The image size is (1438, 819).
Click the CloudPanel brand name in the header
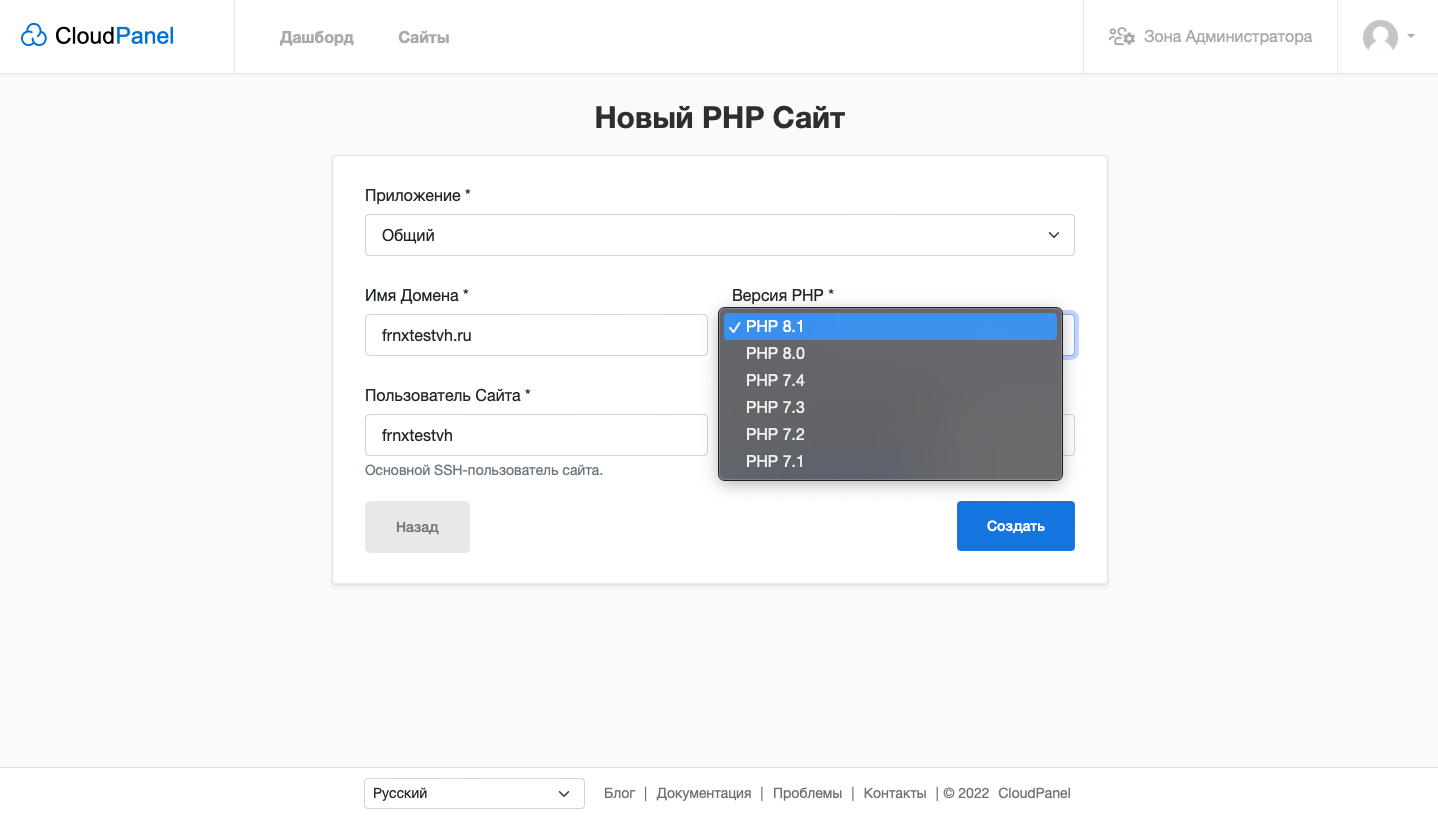tap(115, 36)
